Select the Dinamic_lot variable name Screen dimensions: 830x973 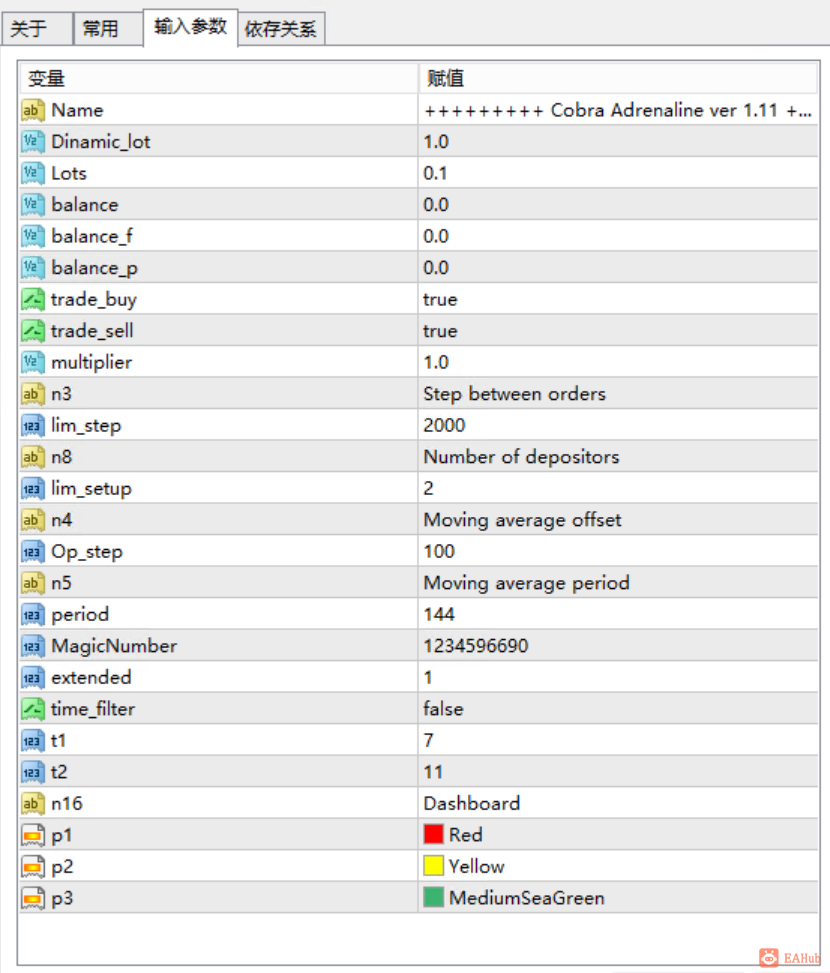point(101,142)
